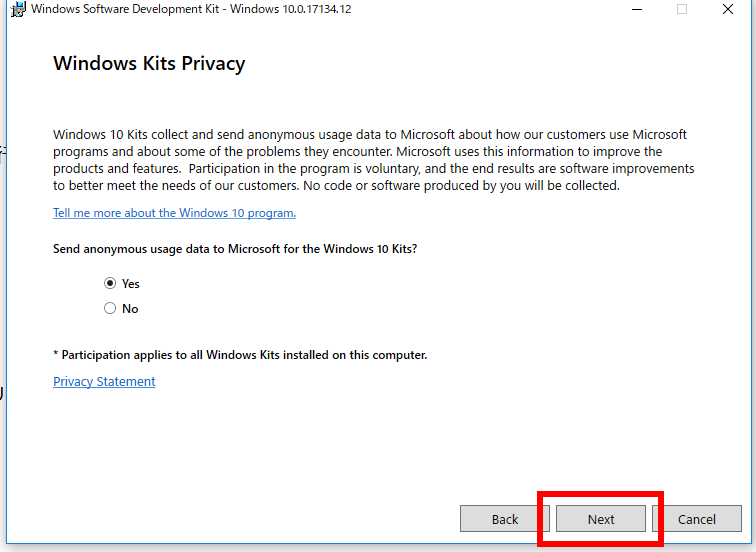
Task: Click the grayed-out maximize window button
Action: click(x=682, y=9)
